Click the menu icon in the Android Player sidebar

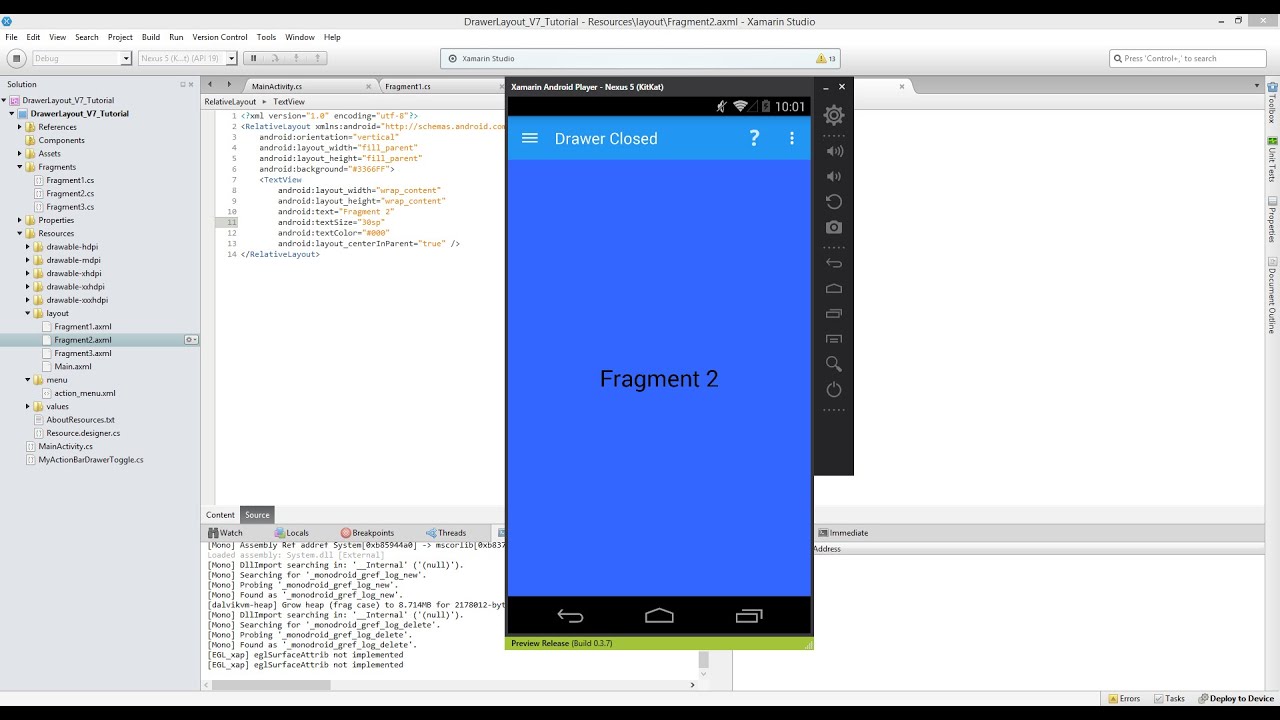(834, 339)
